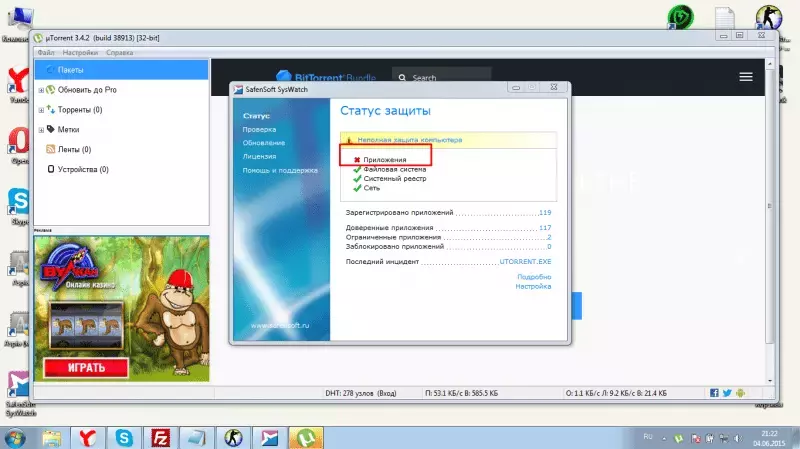This screenshot has height=449, width=800.
Task: Click the www.safensoft.ru link in SysWatch
Action: 280,325
